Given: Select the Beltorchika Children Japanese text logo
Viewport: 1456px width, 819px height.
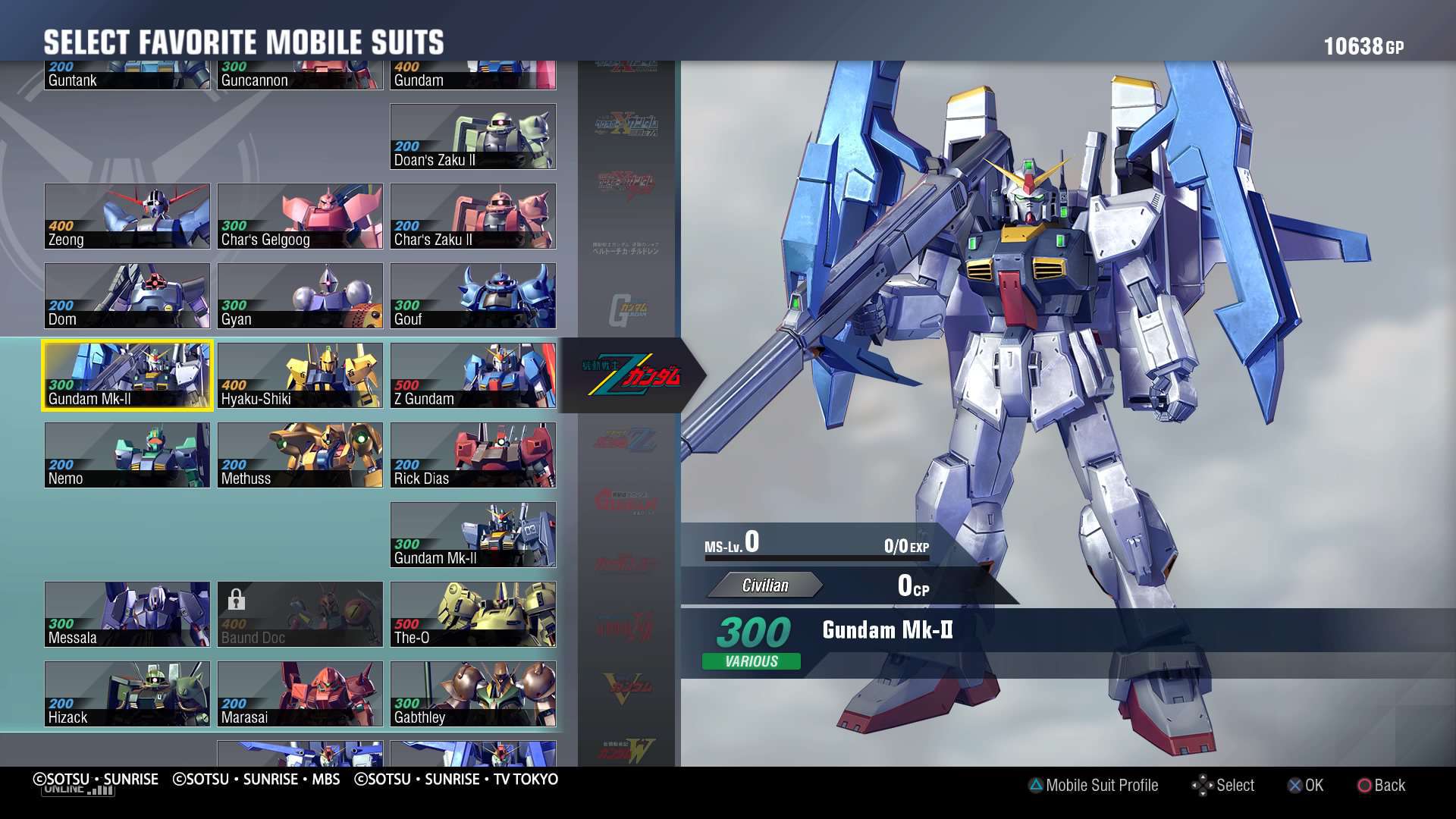Looking at the screenshot, I should point(626,248).
